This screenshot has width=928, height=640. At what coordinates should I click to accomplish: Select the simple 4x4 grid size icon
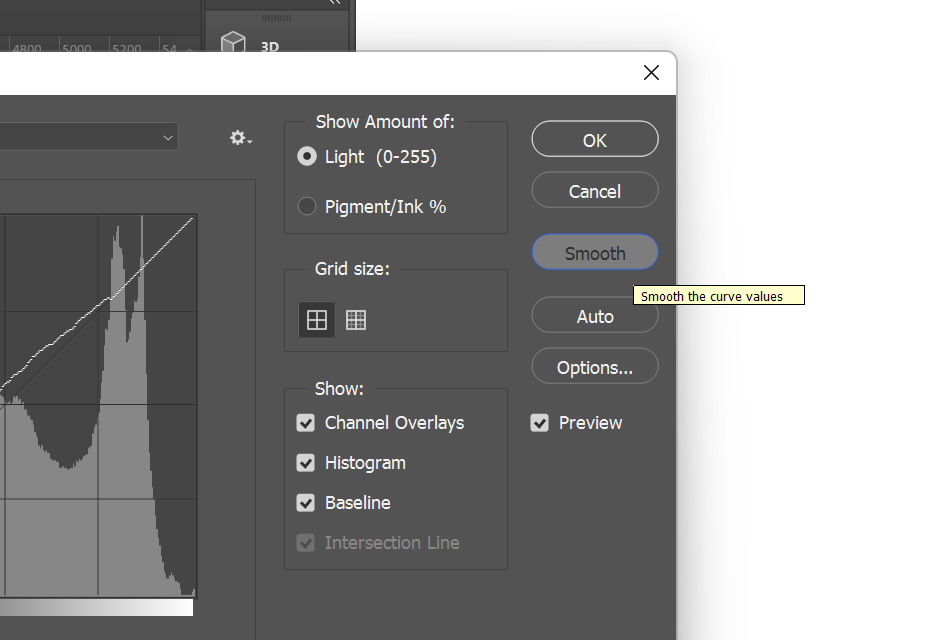[x=317, y=320]
